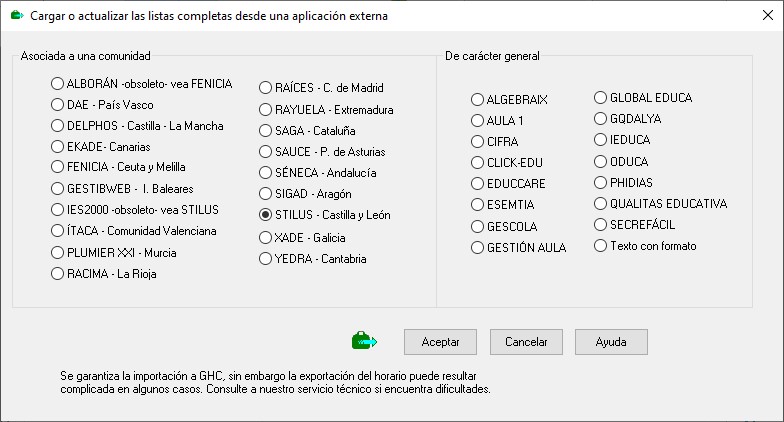784x422 pixels.
Task: Choose RAYUELA - Extremadura radio button
Action: [326, 110]
